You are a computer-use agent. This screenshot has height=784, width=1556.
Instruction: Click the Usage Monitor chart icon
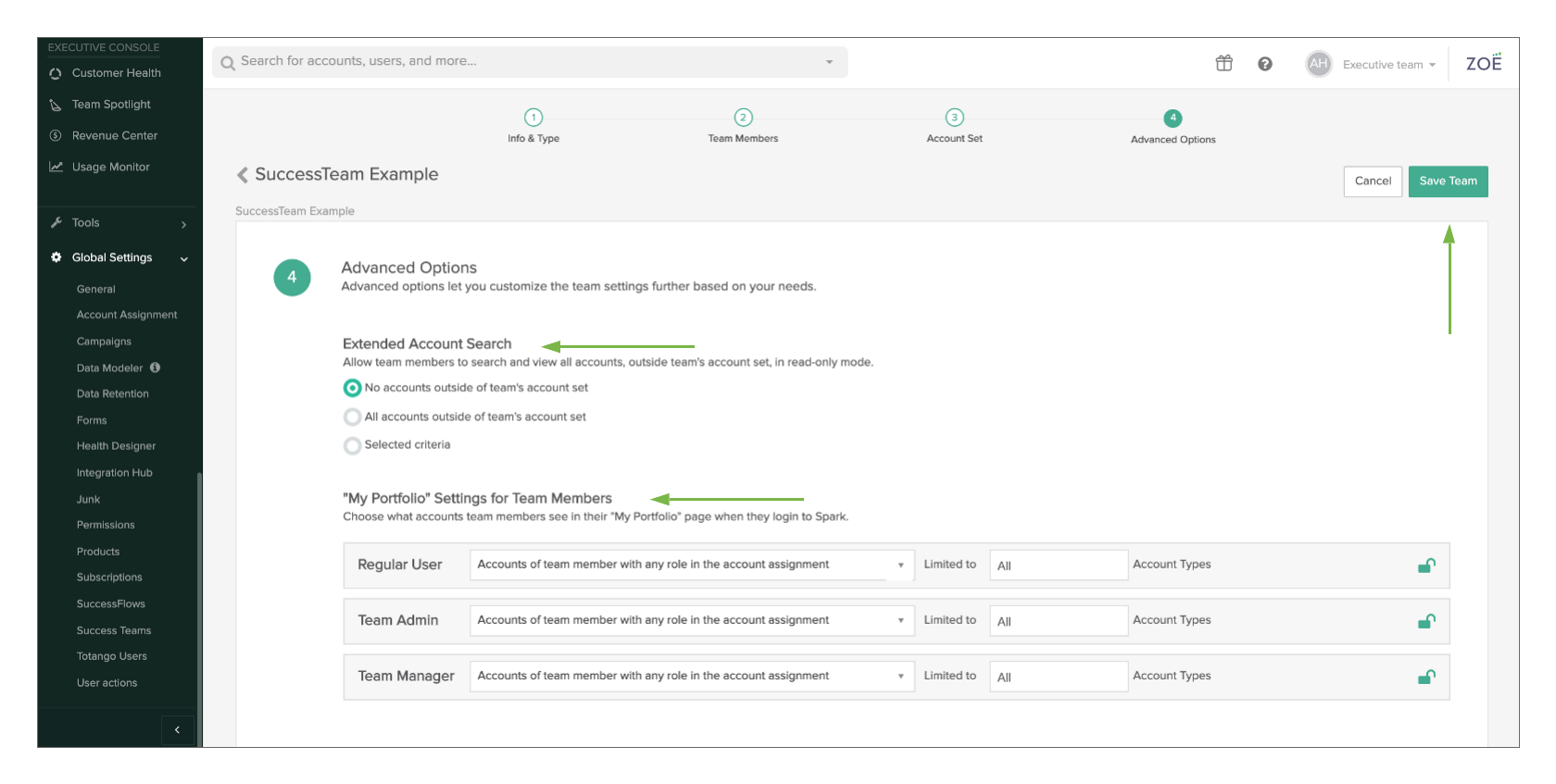(x=56, y=168)
